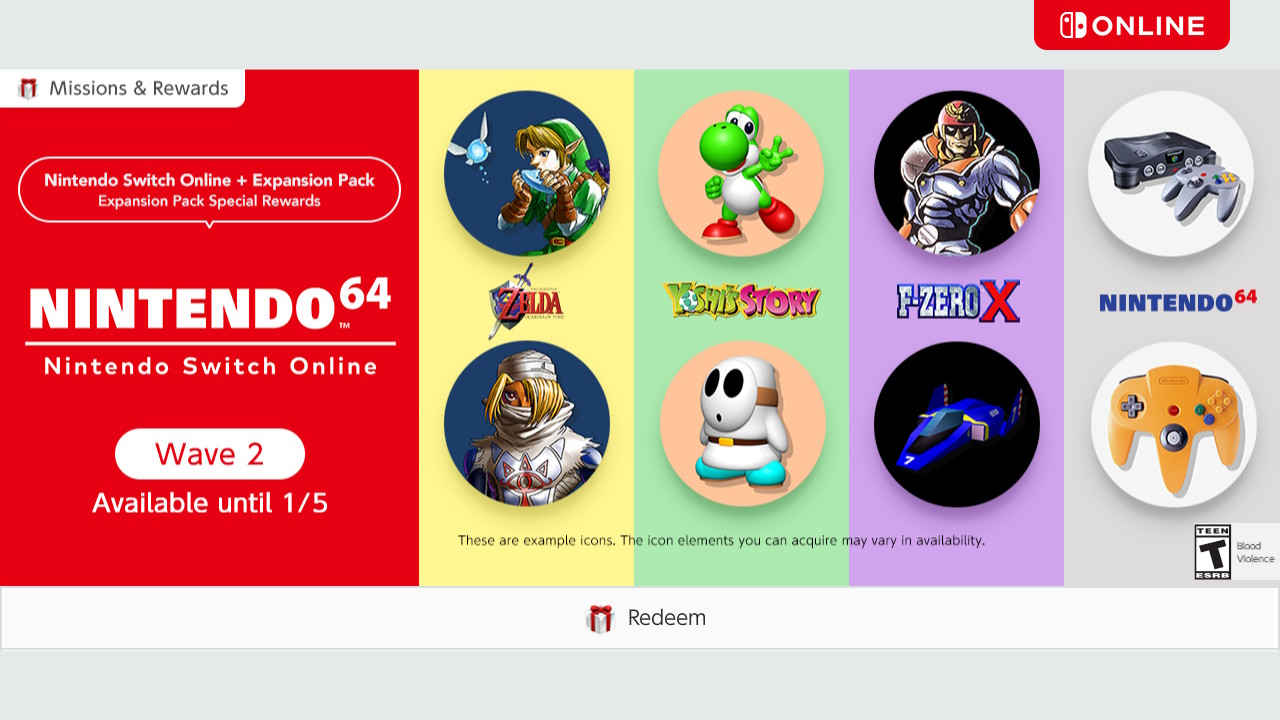Viewport: 1280px width, 720px height.
Task: Select the white Shy Guy icon
Action: (742, 424)
